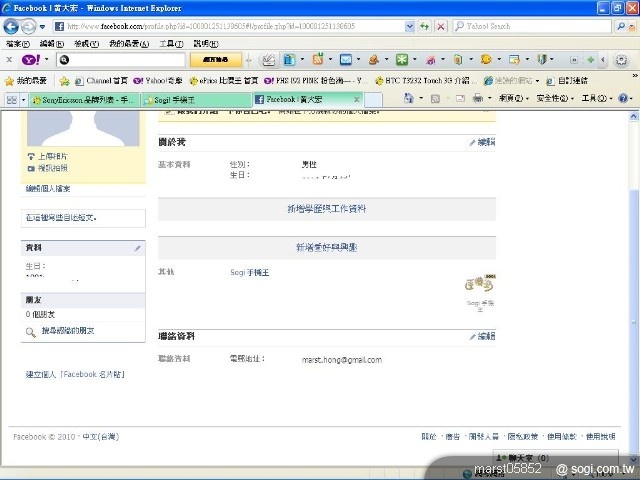Open the 網頁(P) command dropdown
Viewport: 640px width, 480px height.
(513, 98)
